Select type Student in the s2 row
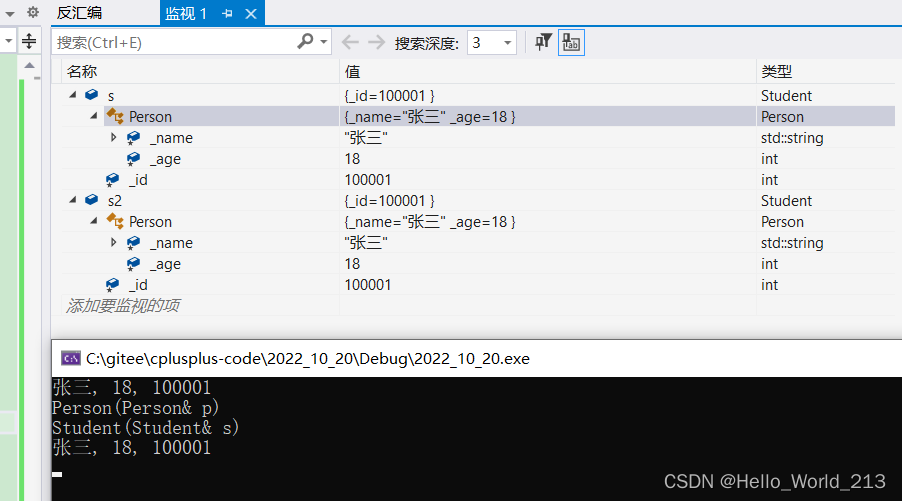 (786, 201)
